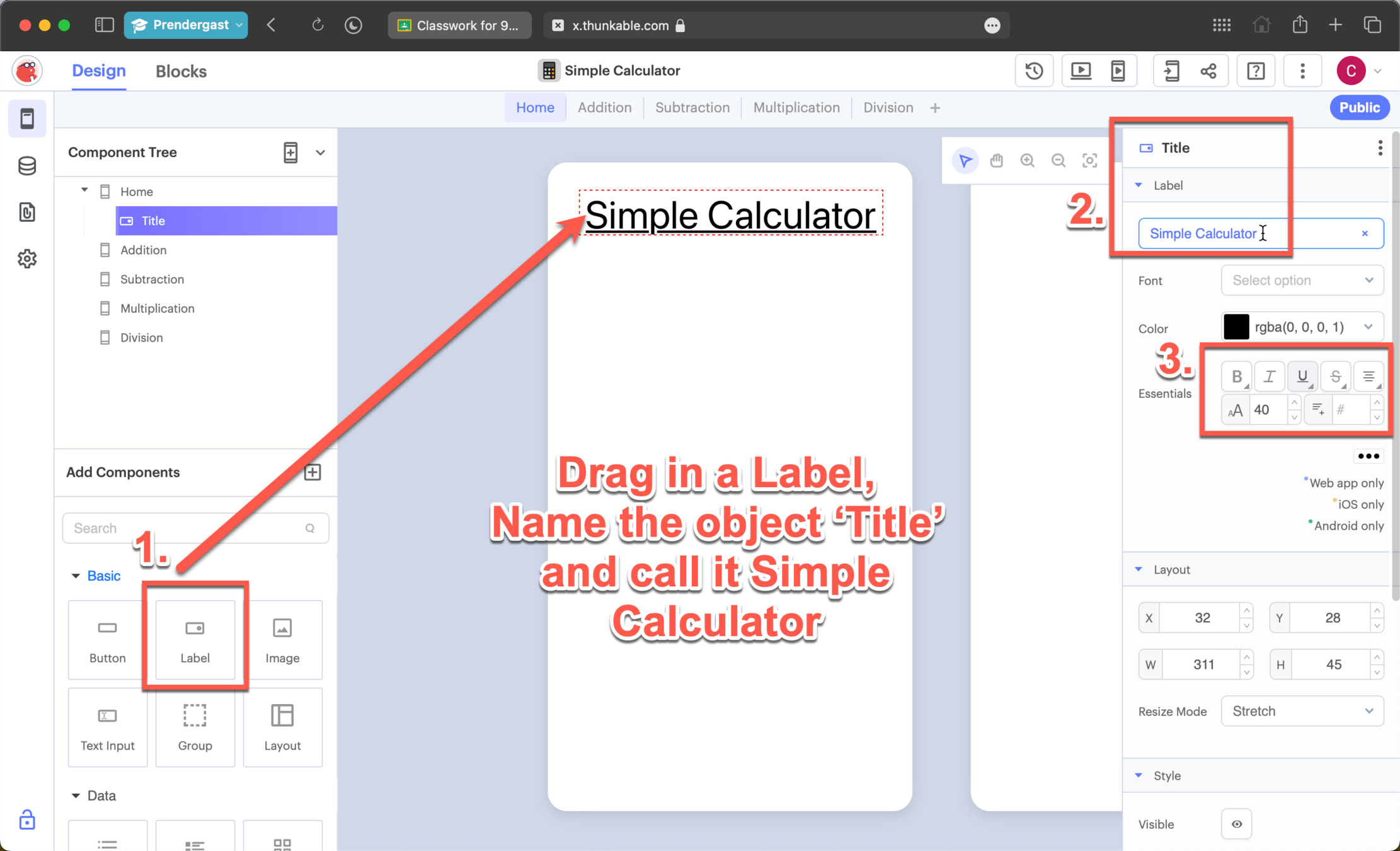Toggle italic text formatting
1400x851 pixels.
pos(1269,376)
